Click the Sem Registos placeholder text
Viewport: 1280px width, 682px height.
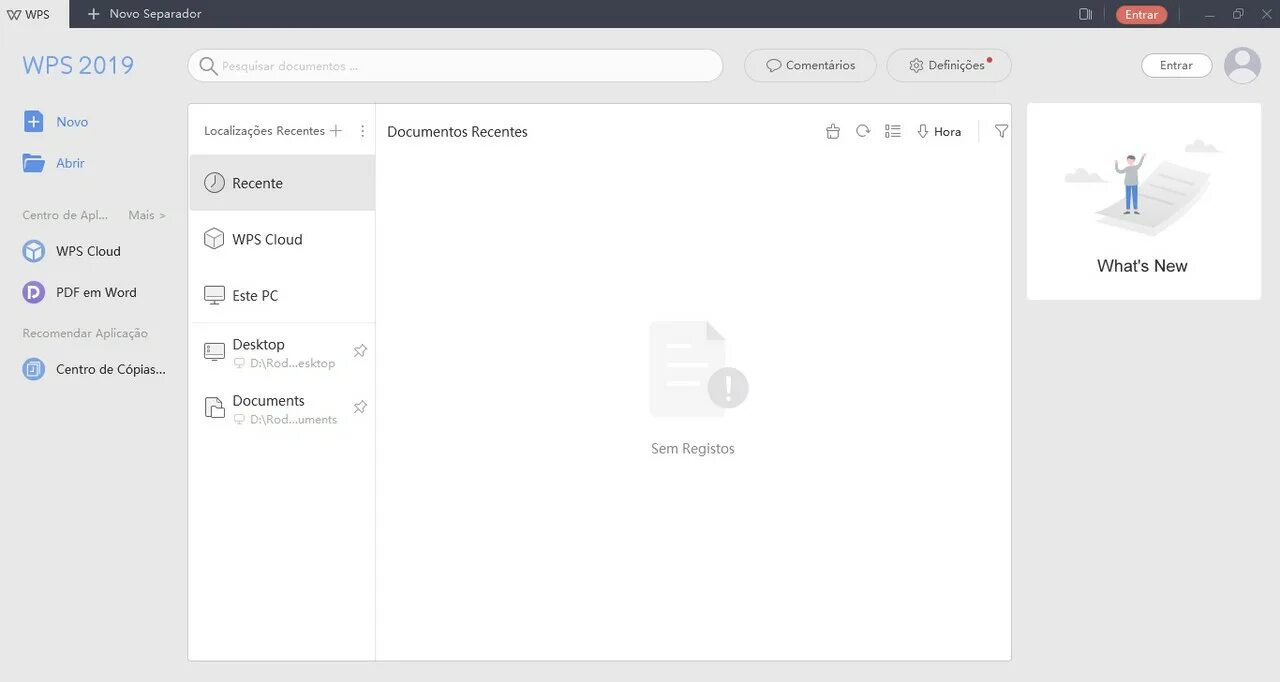(x=693, y=449)
